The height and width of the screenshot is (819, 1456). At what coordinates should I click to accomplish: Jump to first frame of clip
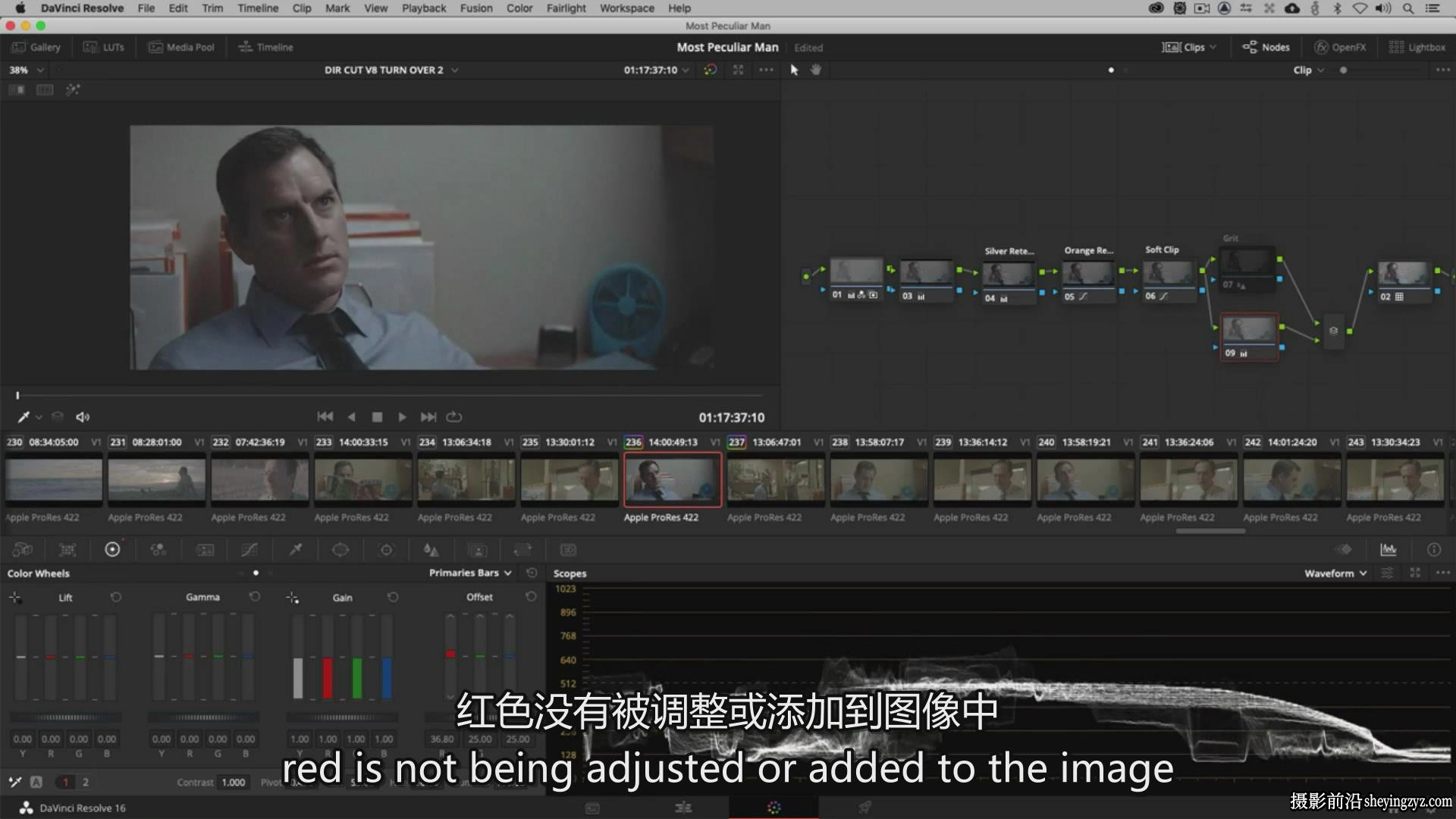point(325,417)
